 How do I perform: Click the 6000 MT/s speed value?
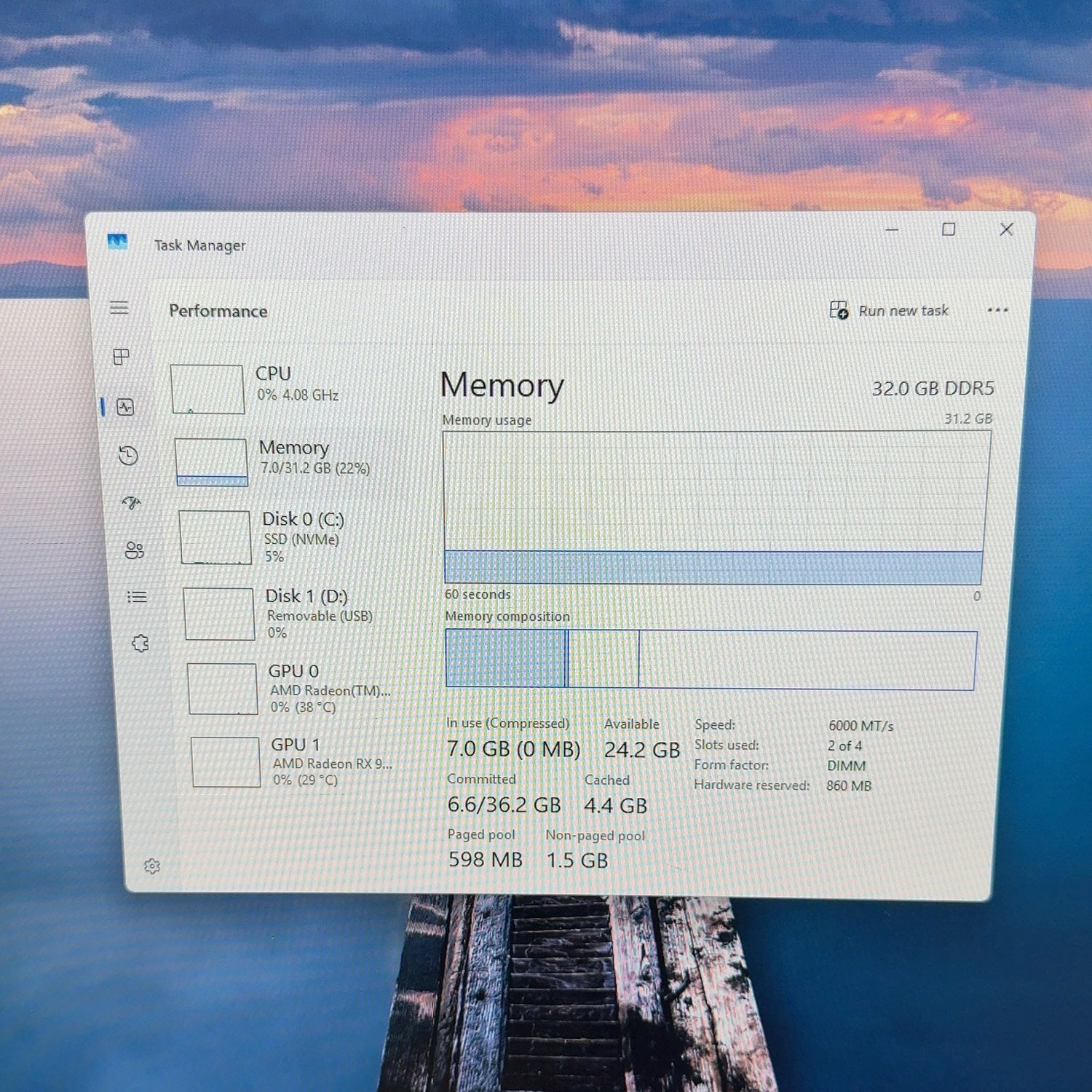pyautogui.click(x=860, y=726)
